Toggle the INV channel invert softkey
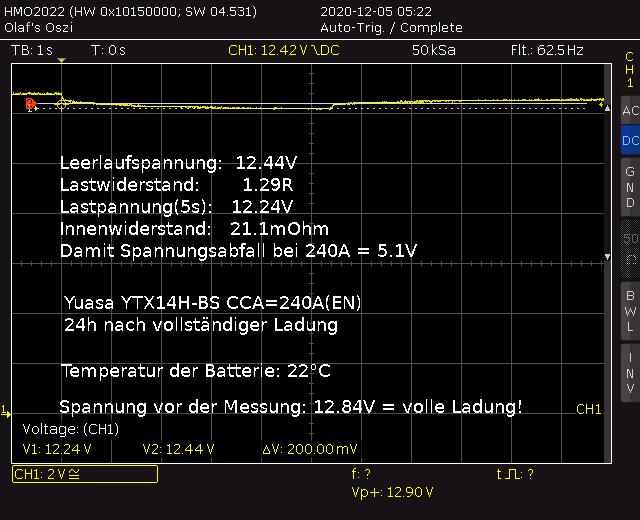The height and width of the screenshot is (520, 640). pos(629,371)
